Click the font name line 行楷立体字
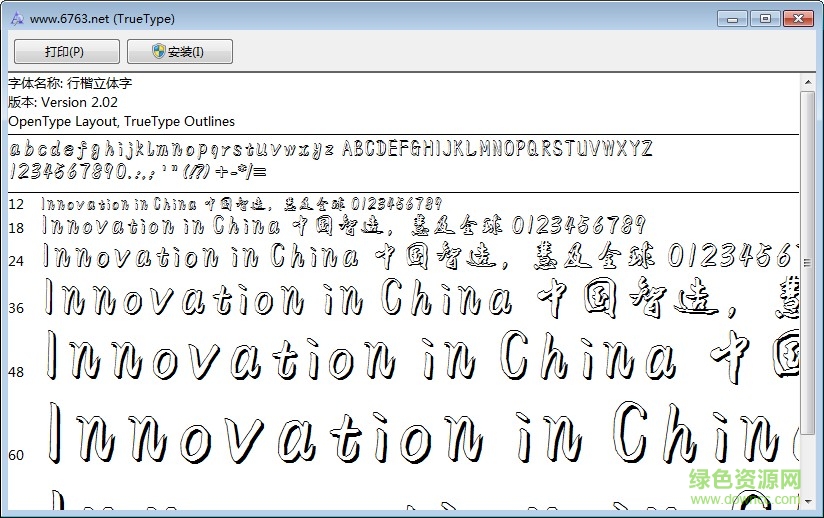This screenshot has height=518, width=824. coord(70,83)
